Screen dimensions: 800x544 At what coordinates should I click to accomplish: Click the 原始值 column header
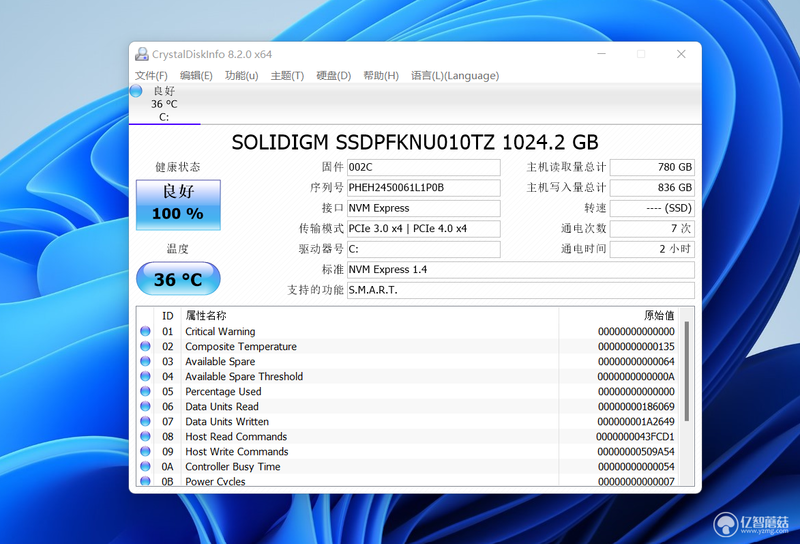(x=659, y=315)
